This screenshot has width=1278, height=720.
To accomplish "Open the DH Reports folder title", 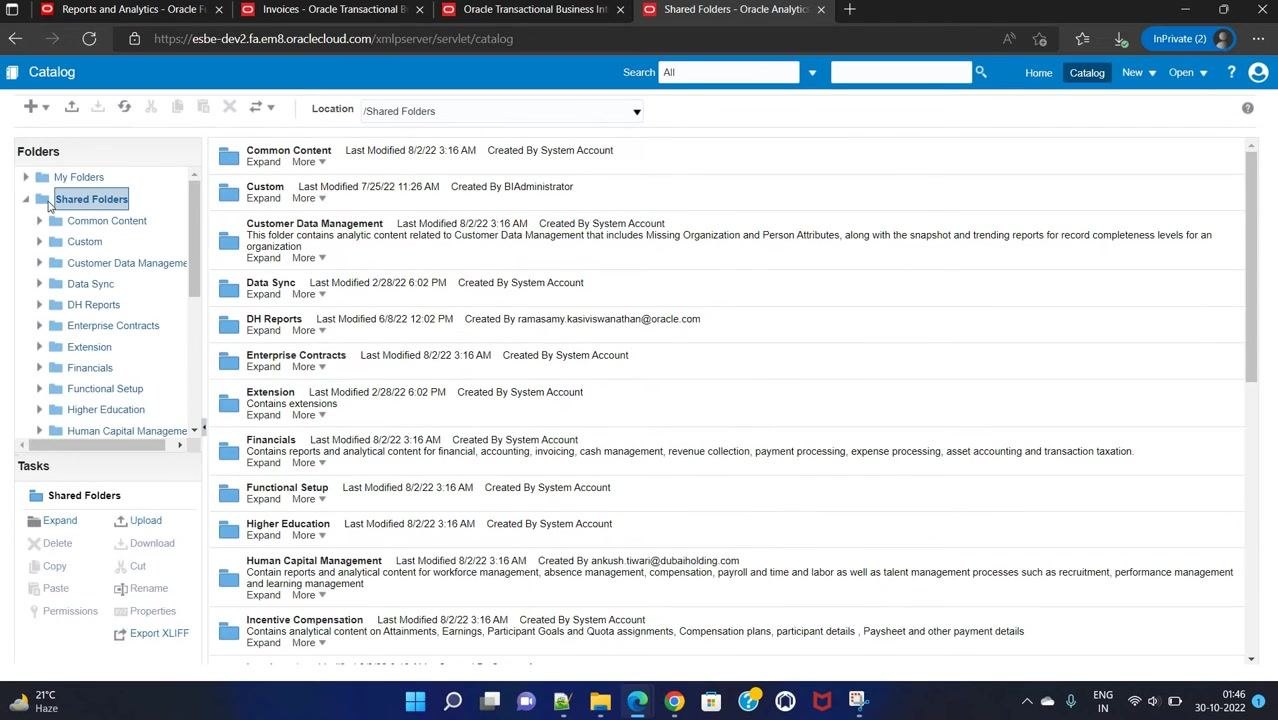I will [x=274, y=319].
